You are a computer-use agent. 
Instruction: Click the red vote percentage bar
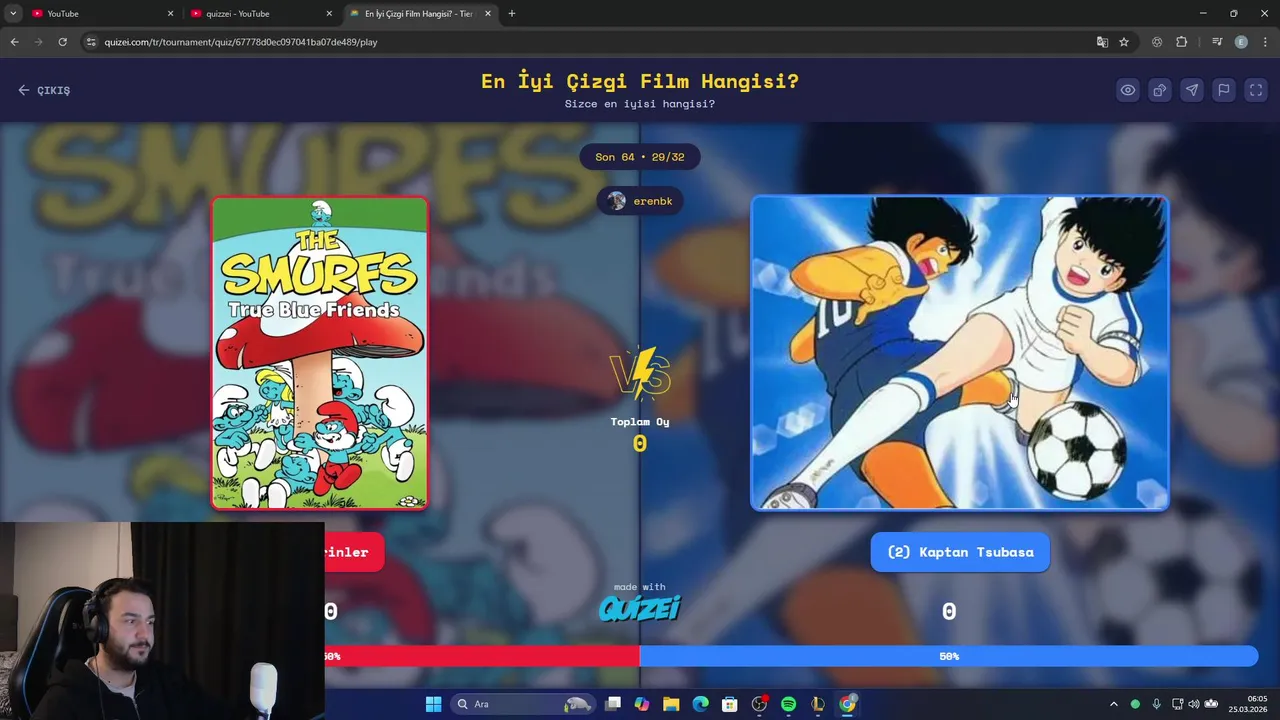coord(482,656)
